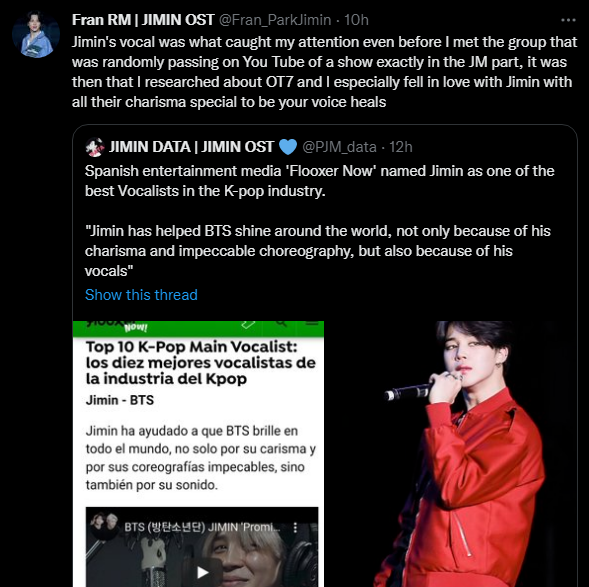Image resolution: width=589 pixels, height=587 pixels.
Task: Open video options three-dot menu
Action: tap(295, 527)
